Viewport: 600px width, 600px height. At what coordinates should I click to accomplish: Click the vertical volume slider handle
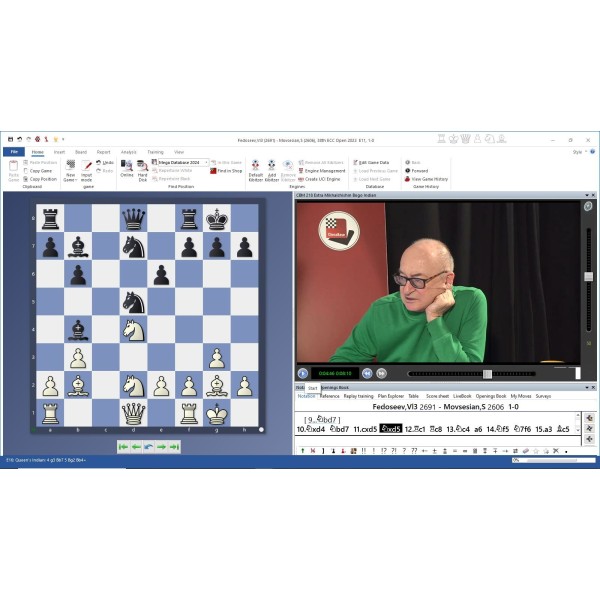tap(589, 276)
